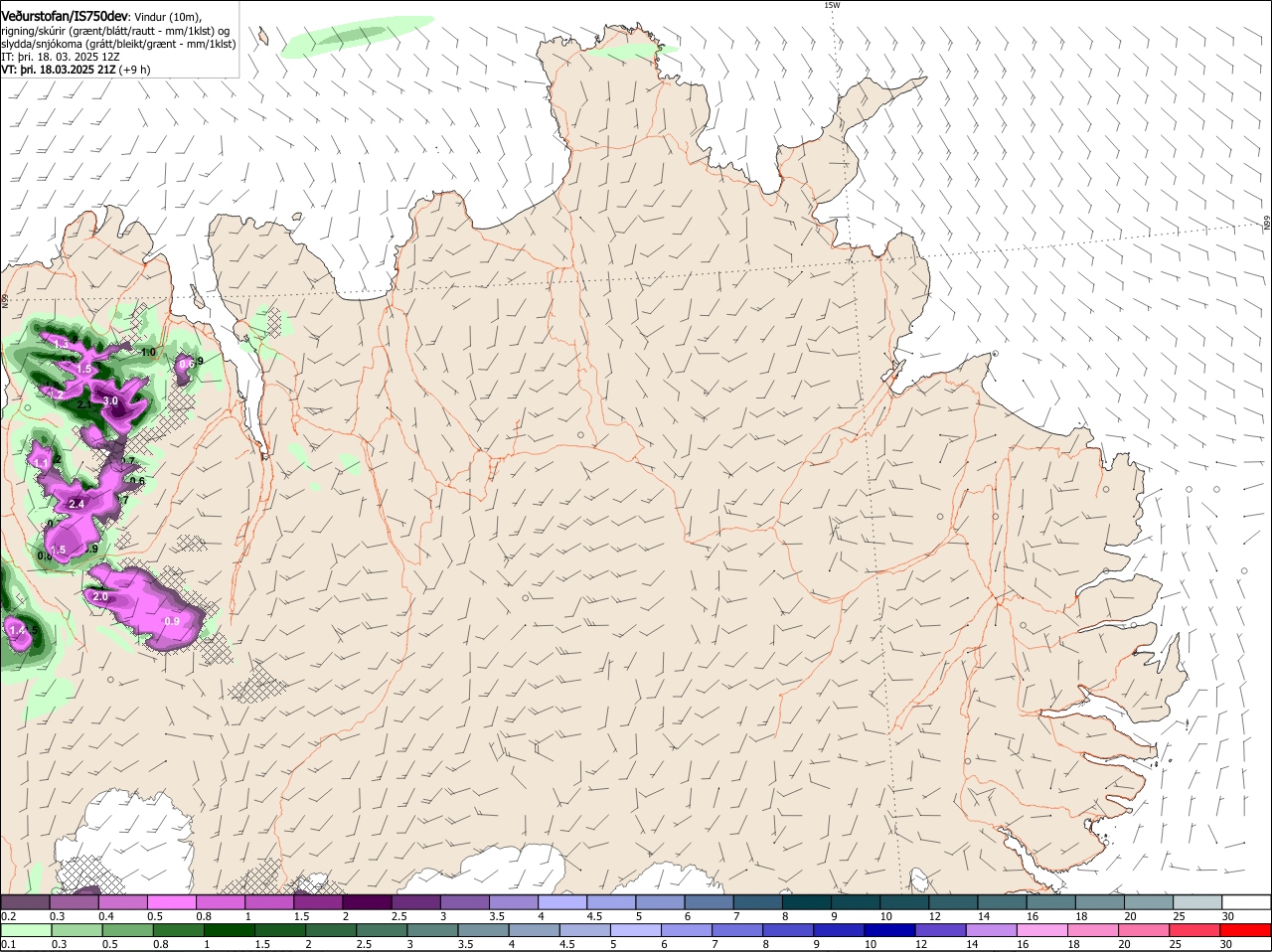Screen dimensions: 1272x952
Task: Click the 'rigning/skúrir (grænt/blátt/rautt' legend line
Action: coord(115,30)
